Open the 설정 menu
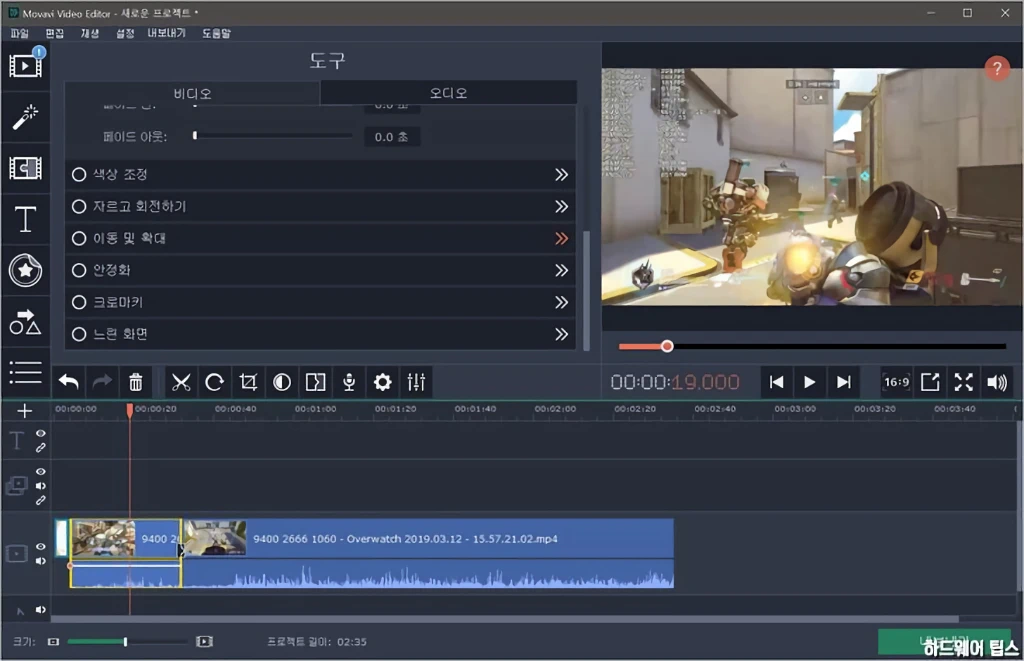This screenshot has width=1024, height=661. 125,33
